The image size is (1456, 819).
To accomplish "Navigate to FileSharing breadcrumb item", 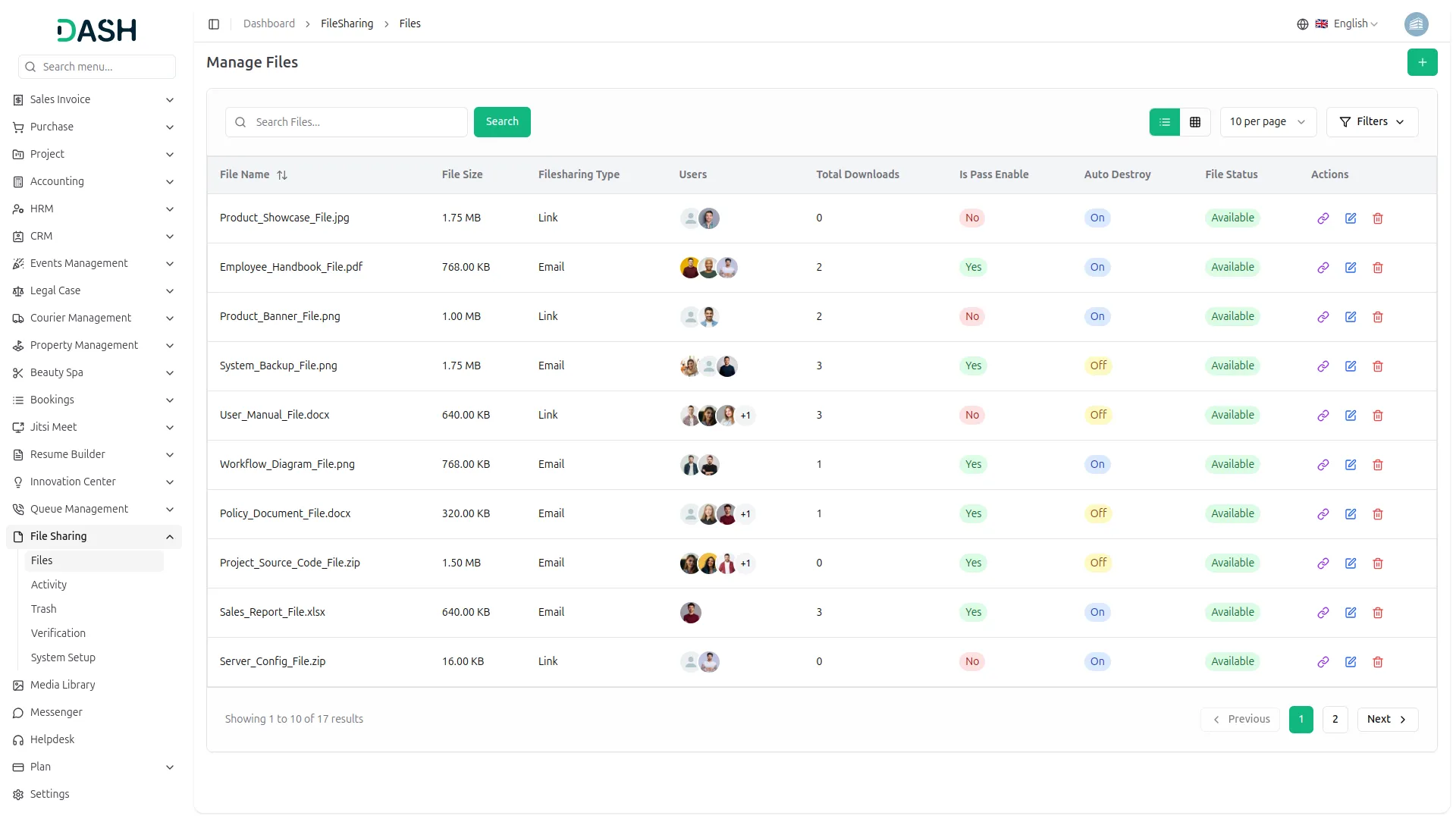I will (x=347, y=24).
